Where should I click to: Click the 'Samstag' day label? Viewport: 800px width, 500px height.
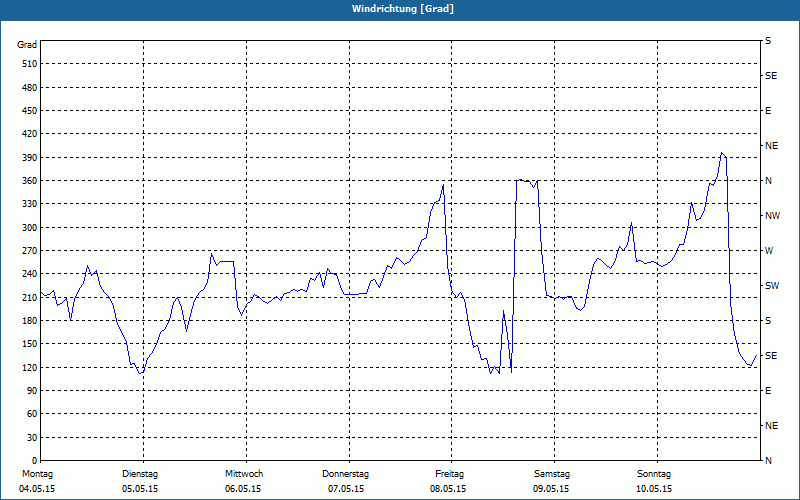coord(552,474)
